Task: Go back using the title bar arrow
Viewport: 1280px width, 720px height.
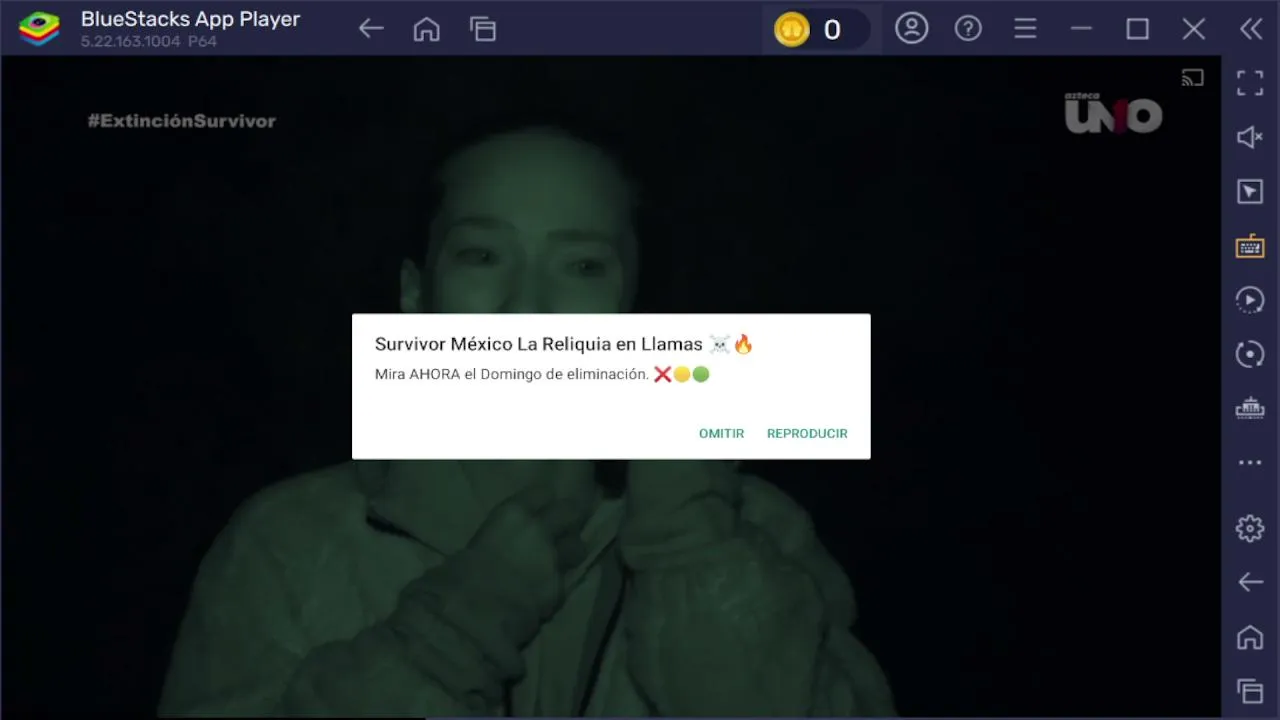Action: (371, 29)
